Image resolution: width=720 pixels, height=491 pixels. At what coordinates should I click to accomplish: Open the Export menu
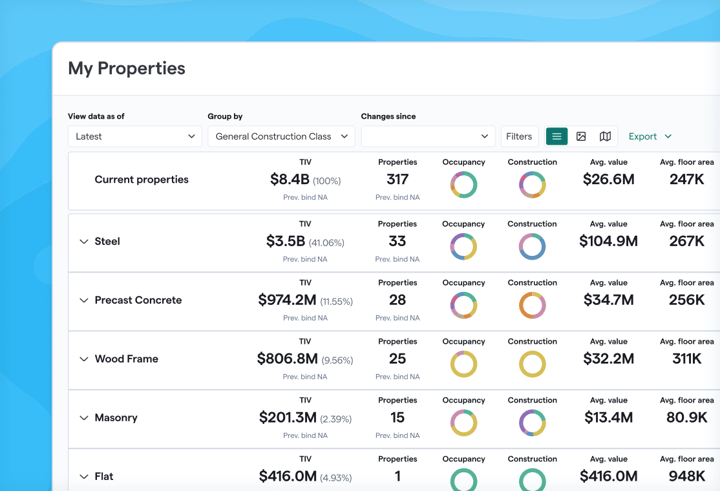650,136
